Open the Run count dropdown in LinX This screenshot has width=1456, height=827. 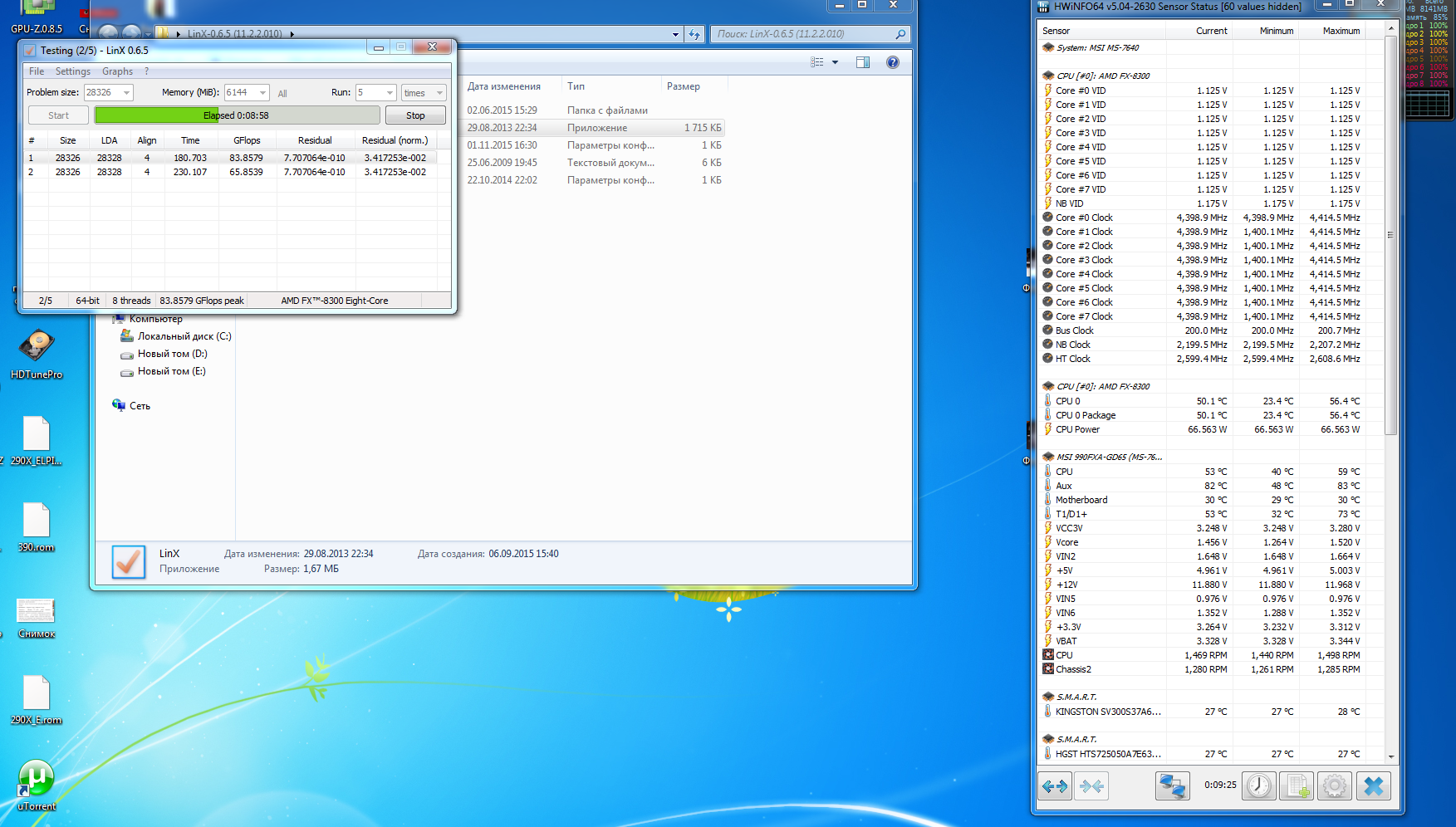(x=390, y=93)
